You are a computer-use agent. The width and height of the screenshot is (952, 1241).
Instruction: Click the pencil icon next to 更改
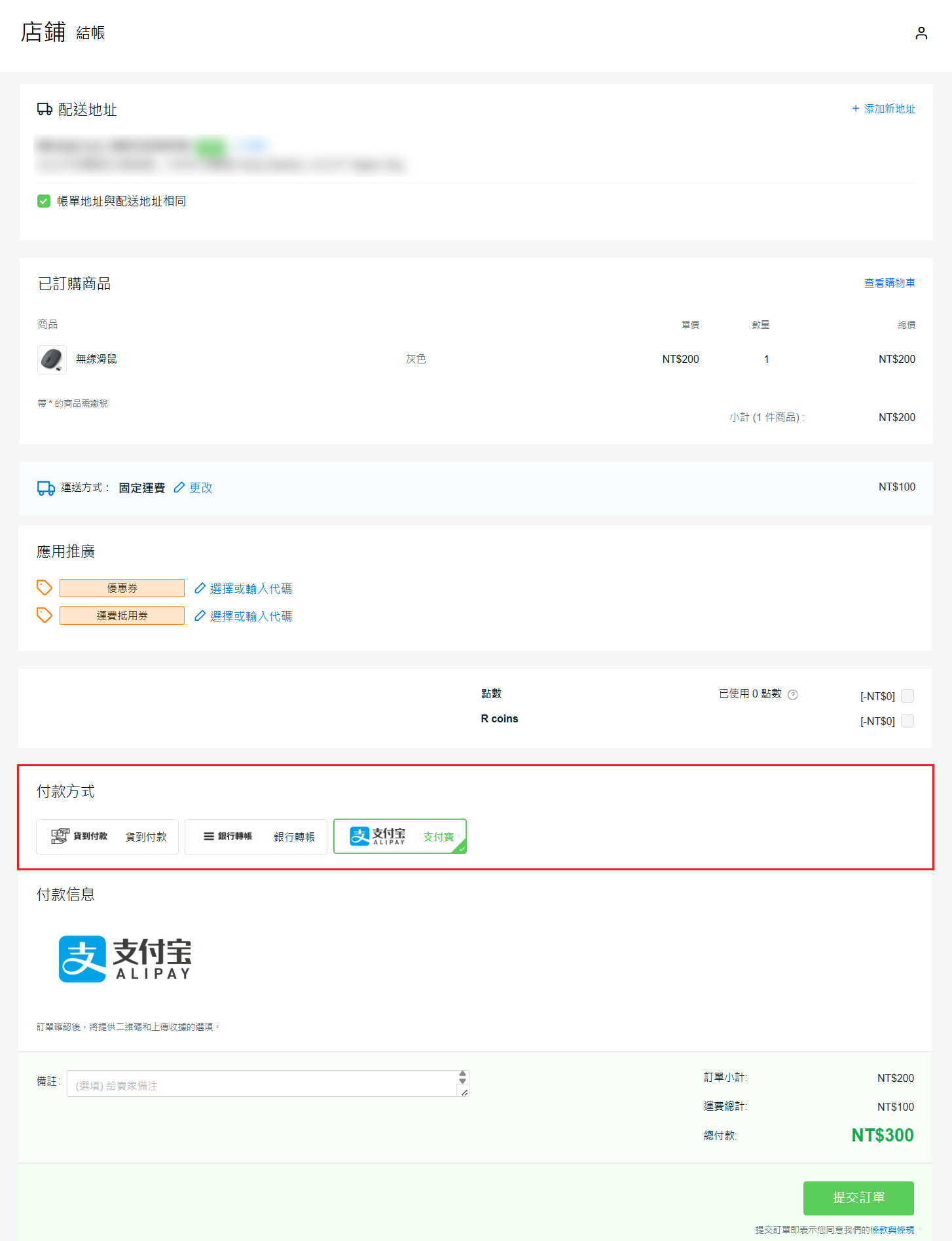tap(179, 488)
